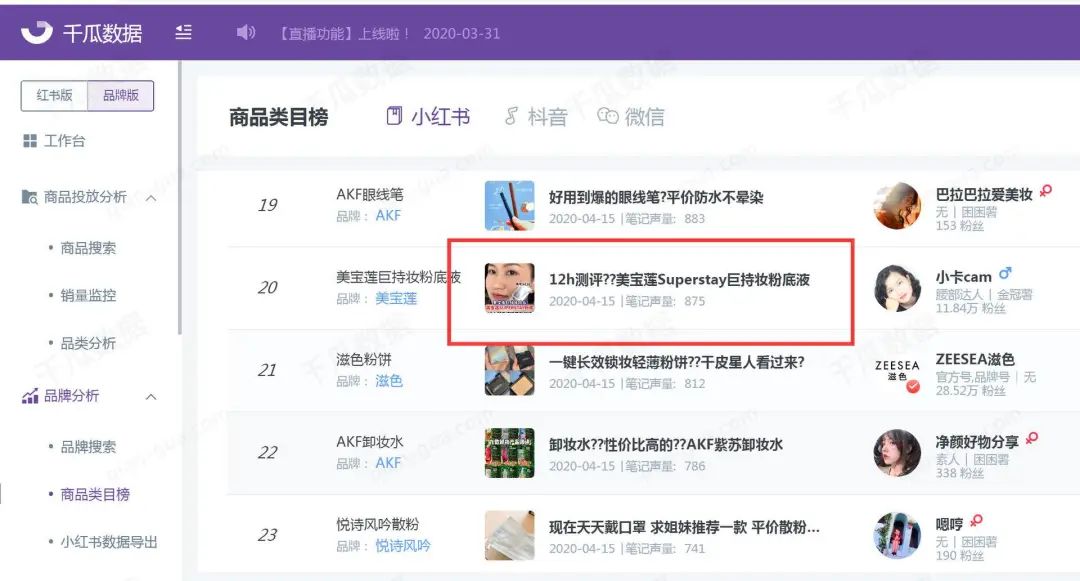This screenshot has height=581, width=1080.
Task: Click the 抖音 music note icon
Action: point(511,116)
